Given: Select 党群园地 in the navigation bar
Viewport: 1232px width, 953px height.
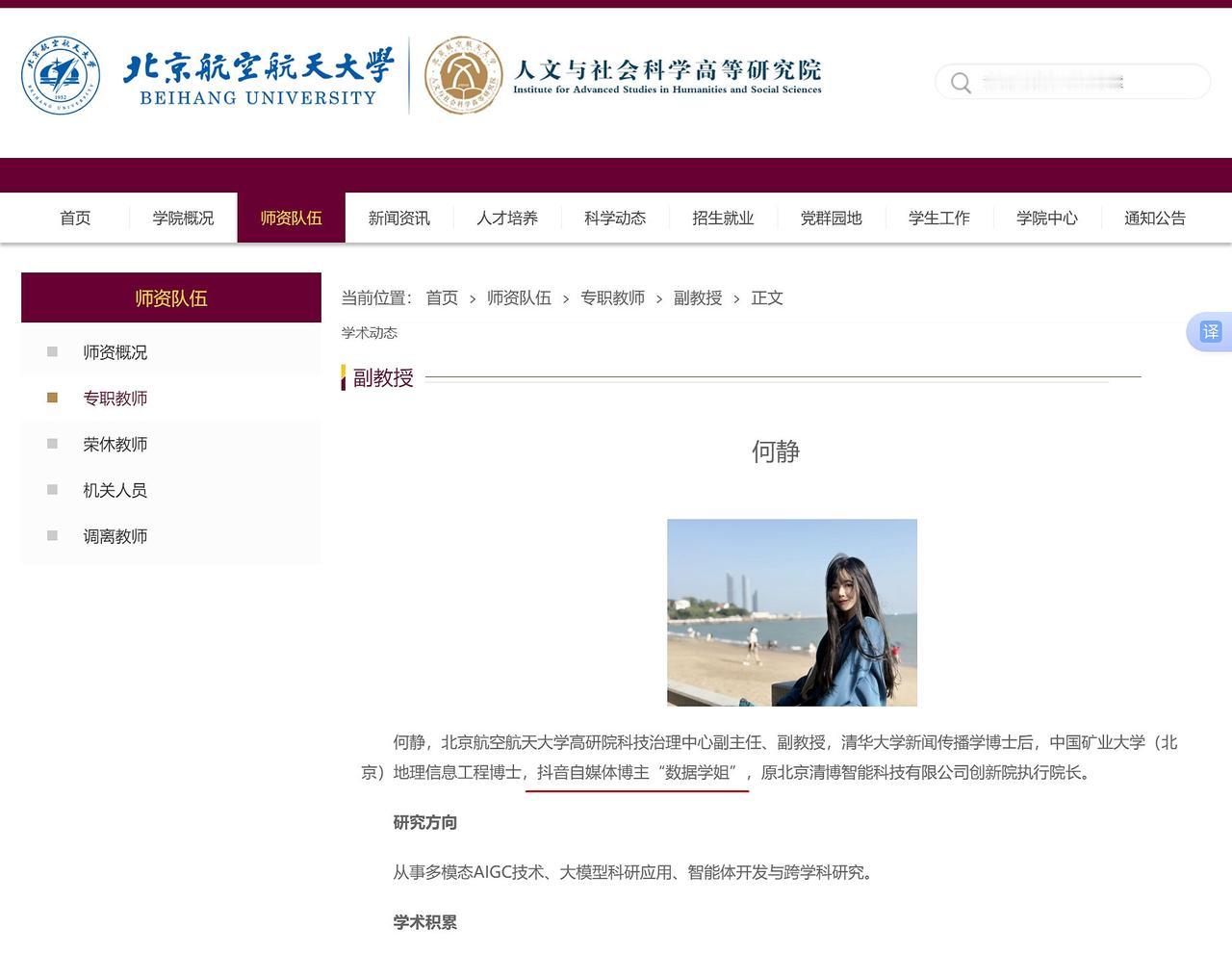Looking at the screenshot, I should (831, 218).
